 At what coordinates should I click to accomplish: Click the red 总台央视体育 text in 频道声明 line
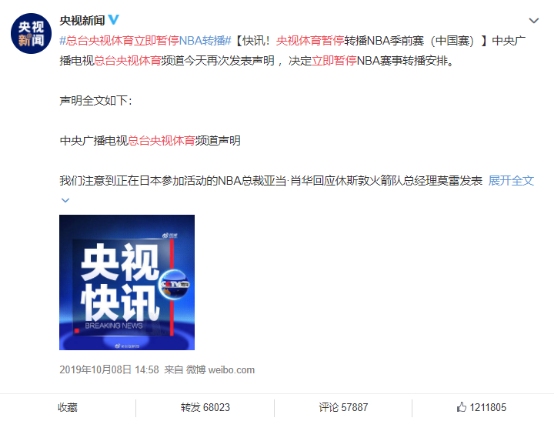(161, 141)
